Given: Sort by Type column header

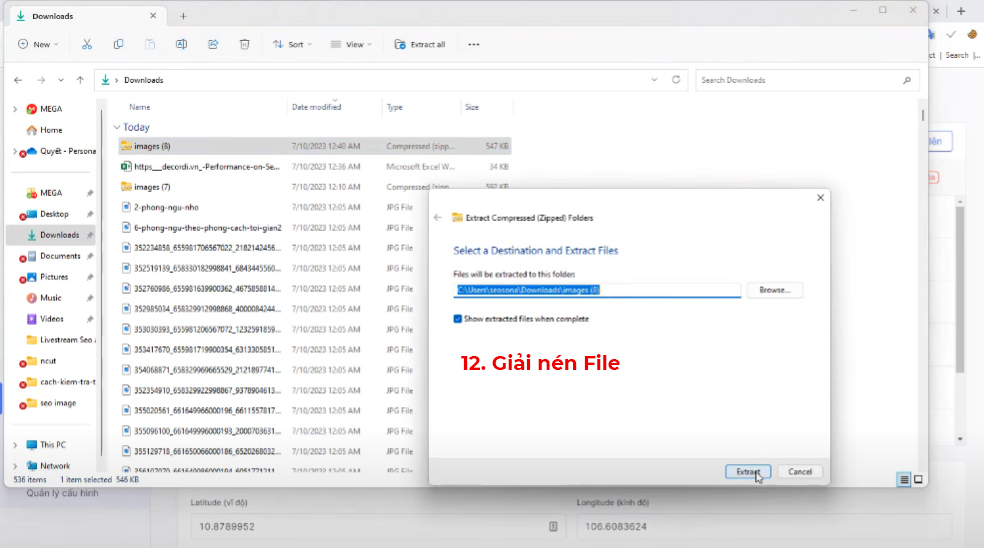Looking at the screenshot, I should [x=394, y=107].
